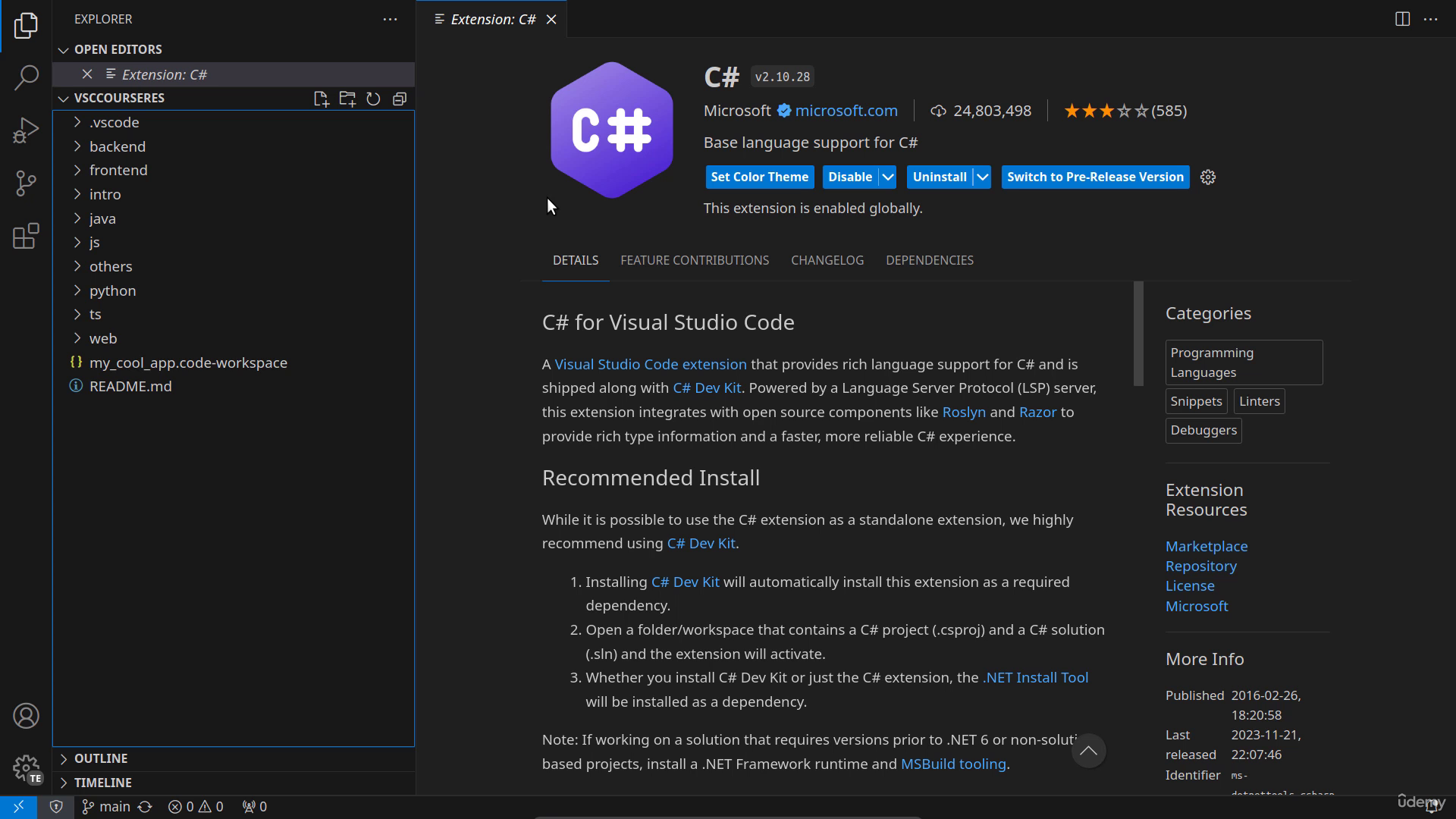This screenshot has width=1456, height=819.
Task: Open the Marketplace resource link
Action: tap(1207, 546)
